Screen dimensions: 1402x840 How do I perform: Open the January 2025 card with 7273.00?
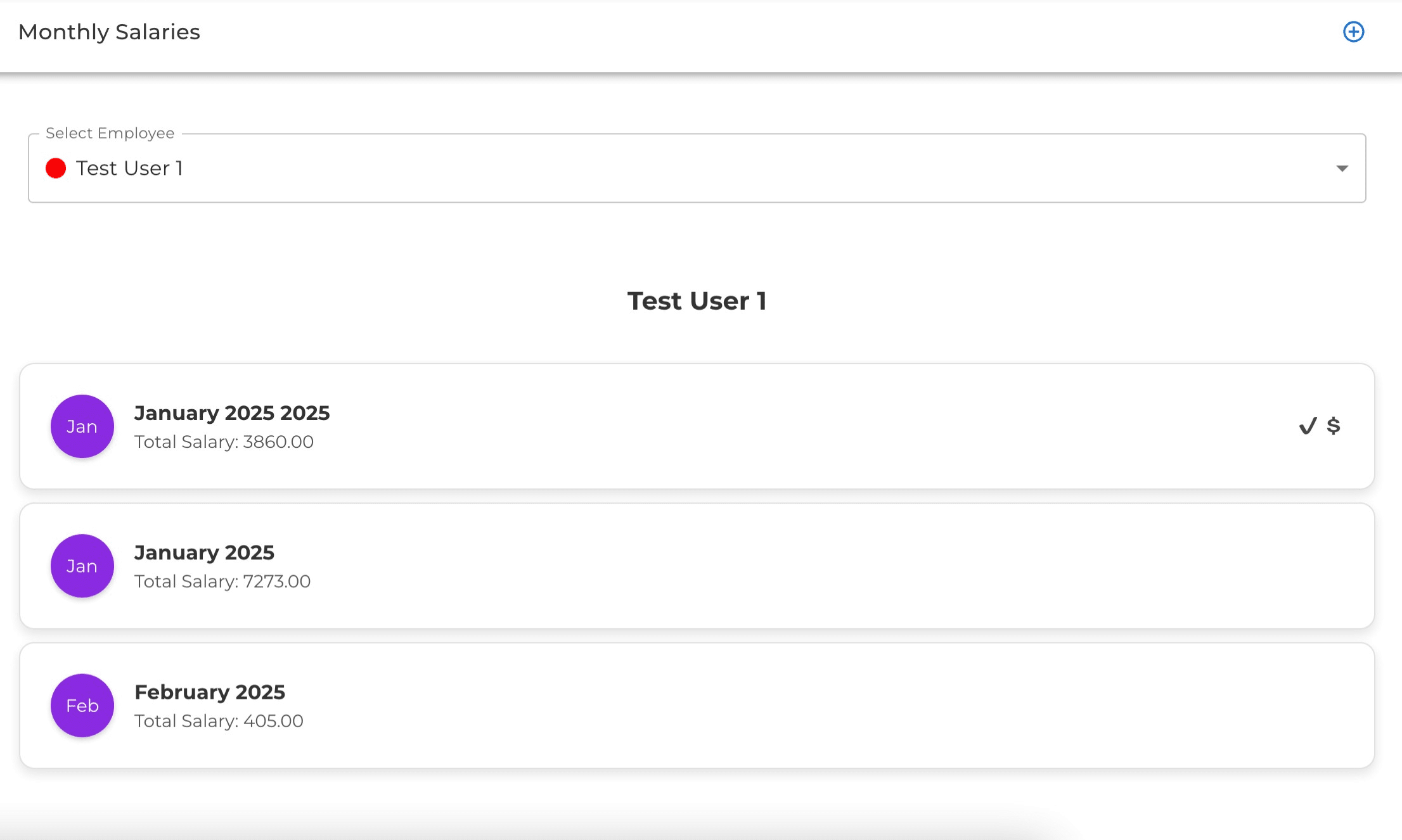[697, 566]
